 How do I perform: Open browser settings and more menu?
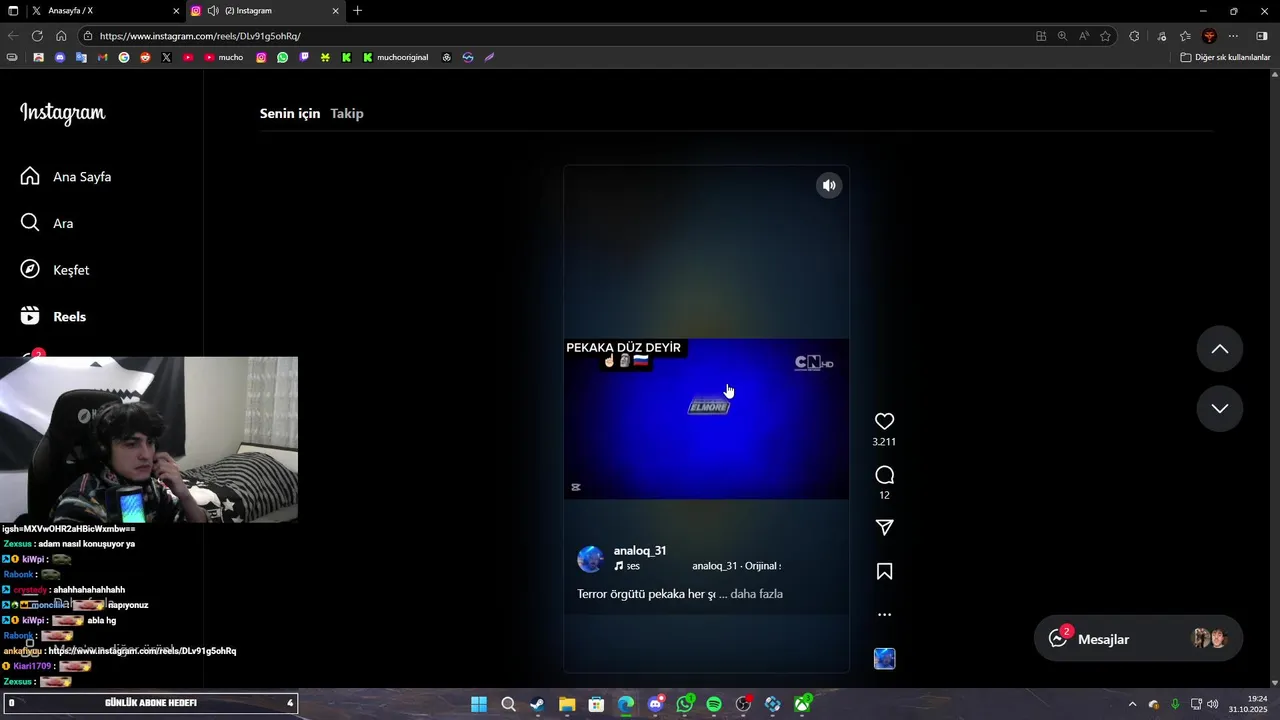tap(1233, 36)
